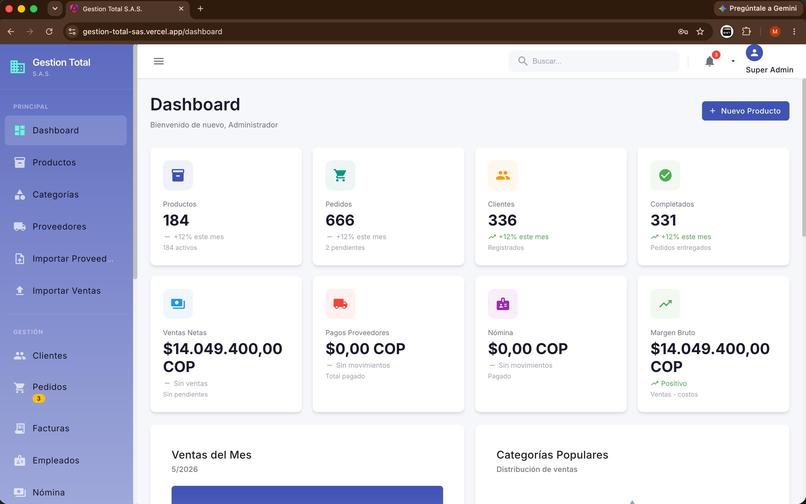Click the Pedidos yellow badge 3
806x504 pixels.
point(39,399)
